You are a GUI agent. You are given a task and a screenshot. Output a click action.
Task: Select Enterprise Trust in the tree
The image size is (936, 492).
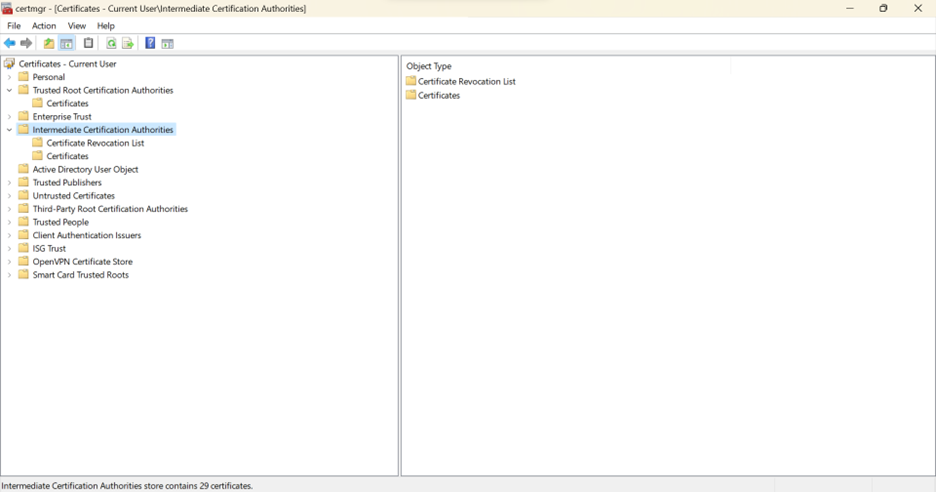pyautogui.click(x=62, y=116)
